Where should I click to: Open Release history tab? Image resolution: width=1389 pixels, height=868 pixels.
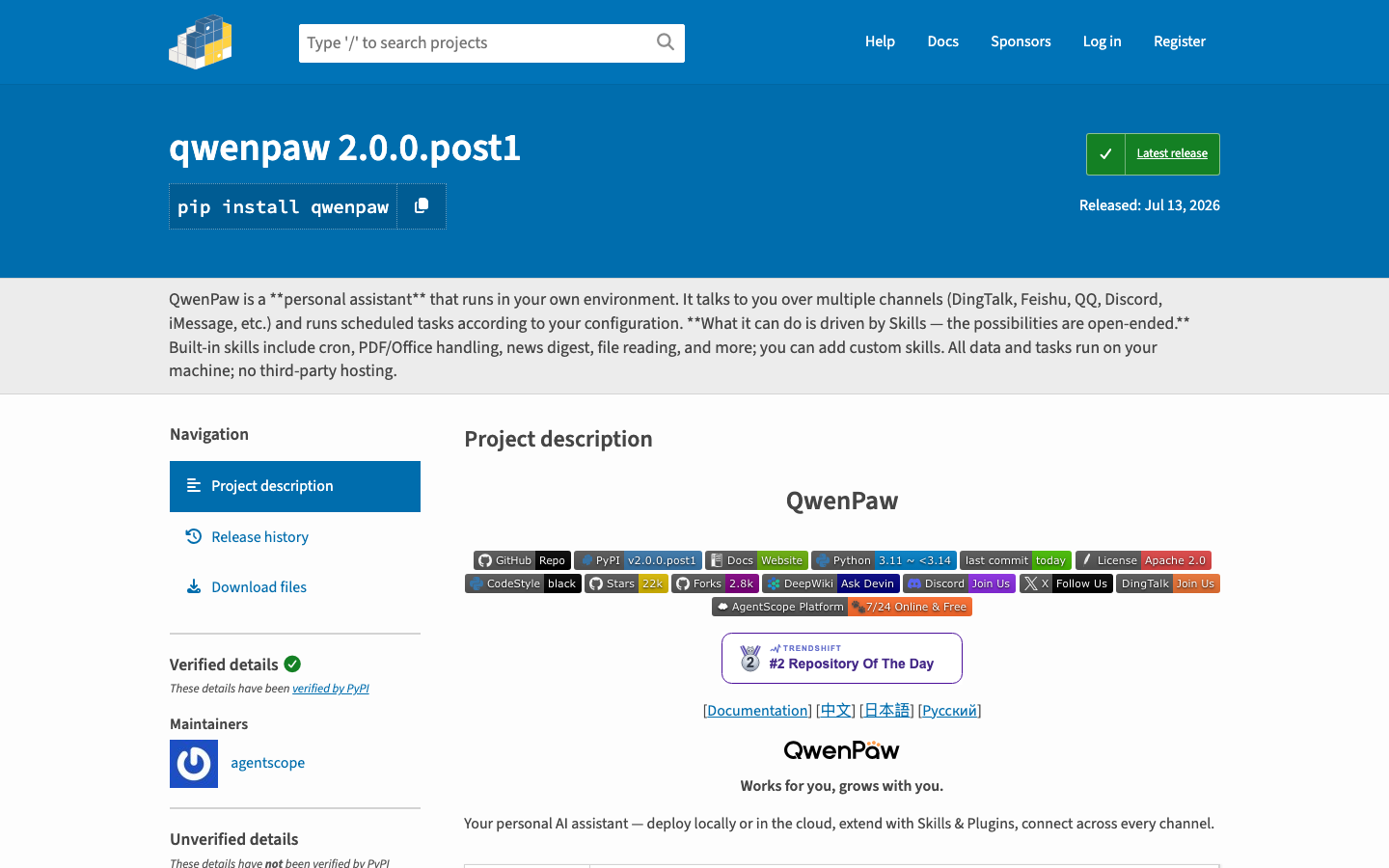tap(295, 537)
